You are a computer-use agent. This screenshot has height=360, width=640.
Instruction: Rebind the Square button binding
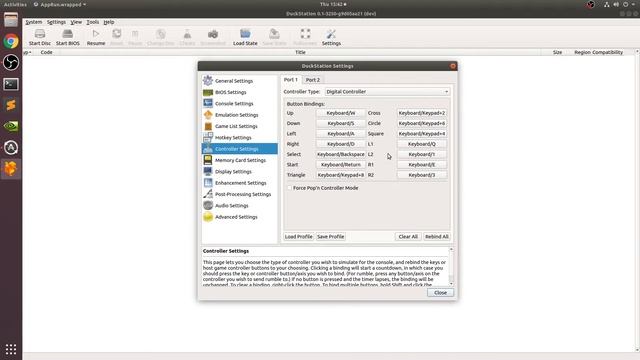pos(422,133)
